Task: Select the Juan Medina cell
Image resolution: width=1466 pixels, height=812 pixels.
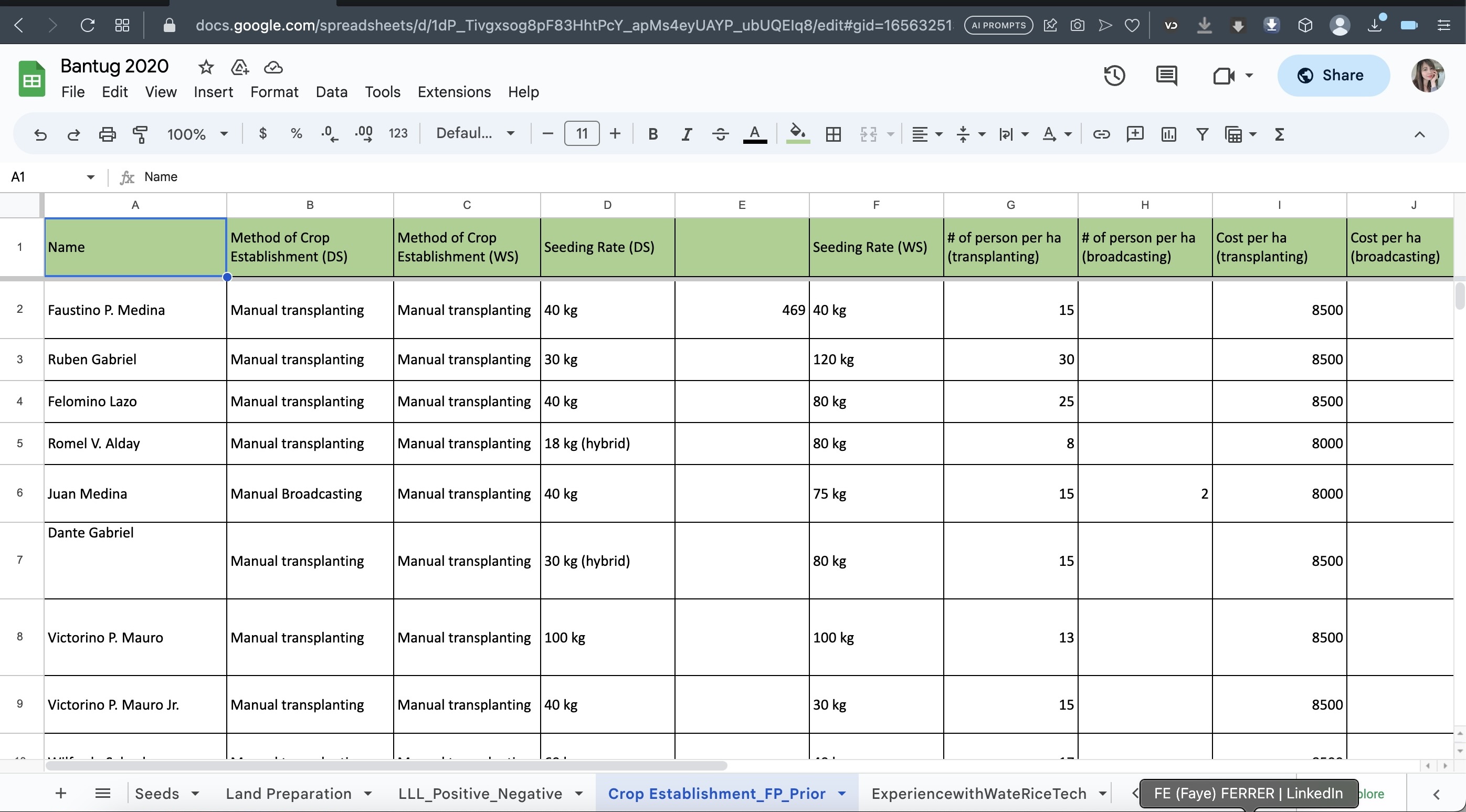Action: (135, 493)
